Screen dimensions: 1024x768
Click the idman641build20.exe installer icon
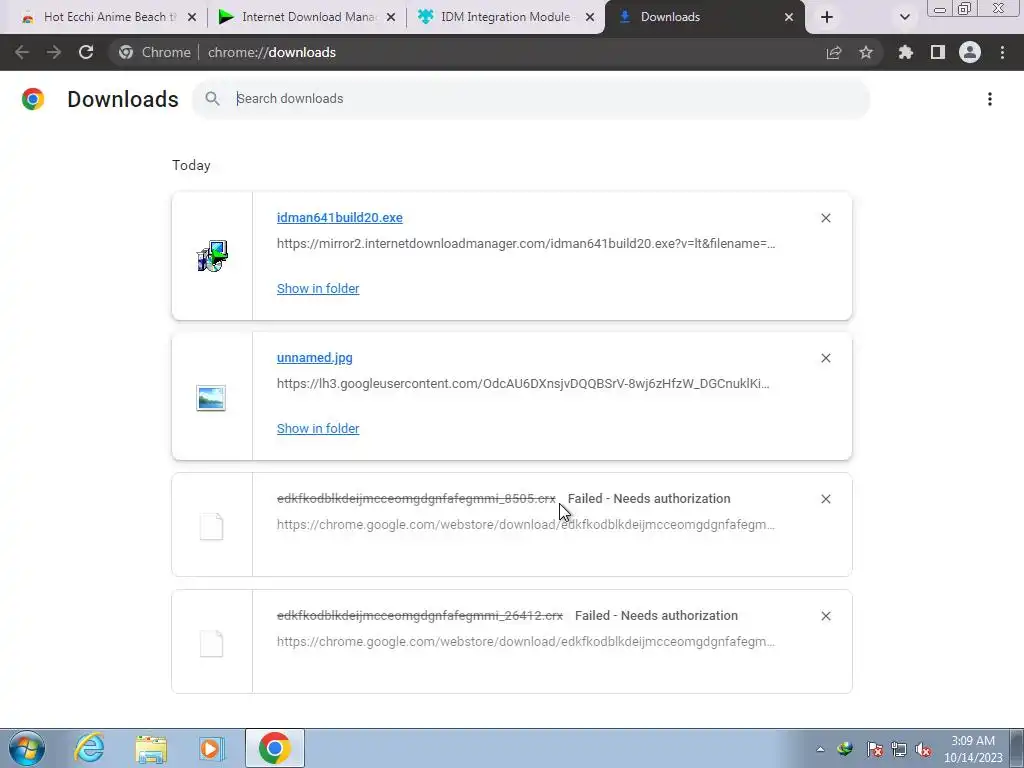[212, 256]
